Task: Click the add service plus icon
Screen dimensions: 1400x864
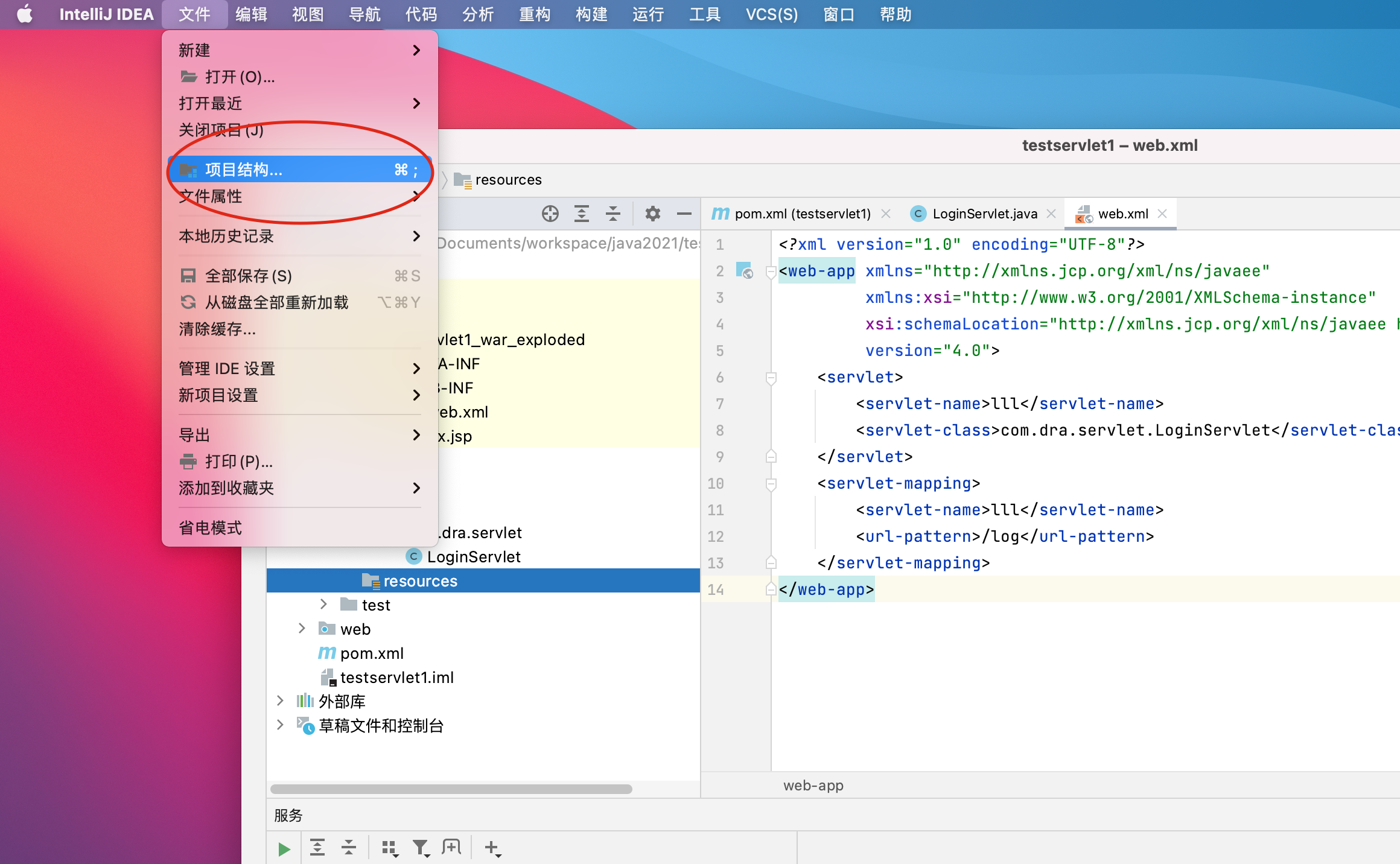Action: point(492,848)
